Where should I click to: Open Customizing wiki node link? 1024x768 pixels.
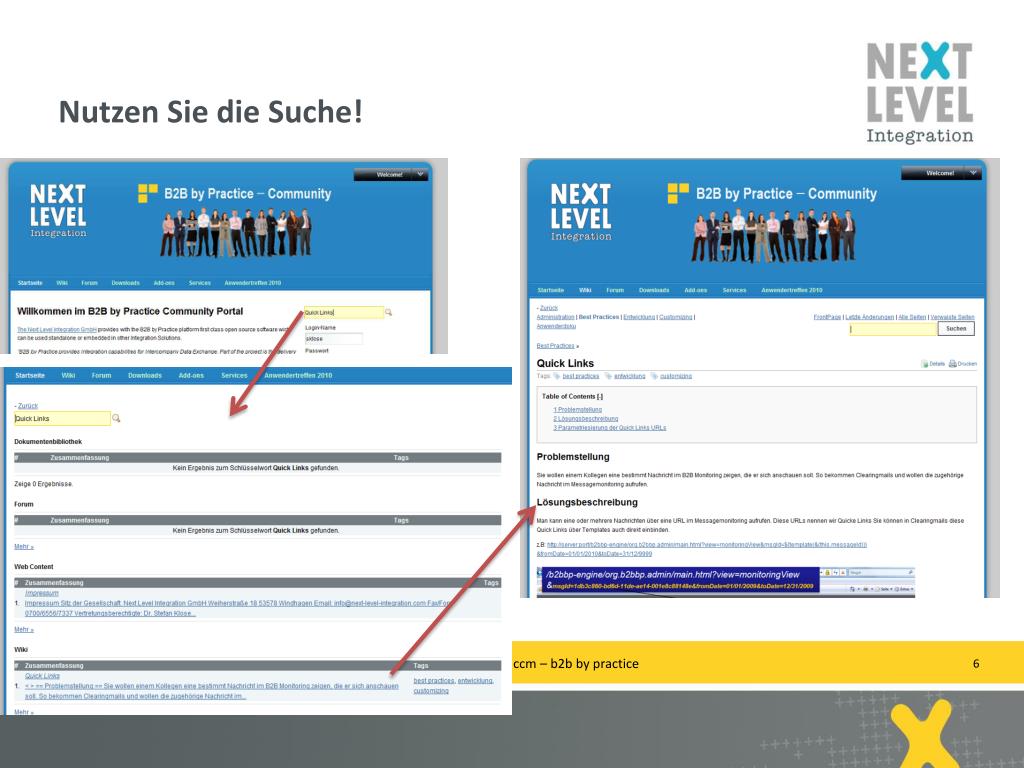[675, 317]
